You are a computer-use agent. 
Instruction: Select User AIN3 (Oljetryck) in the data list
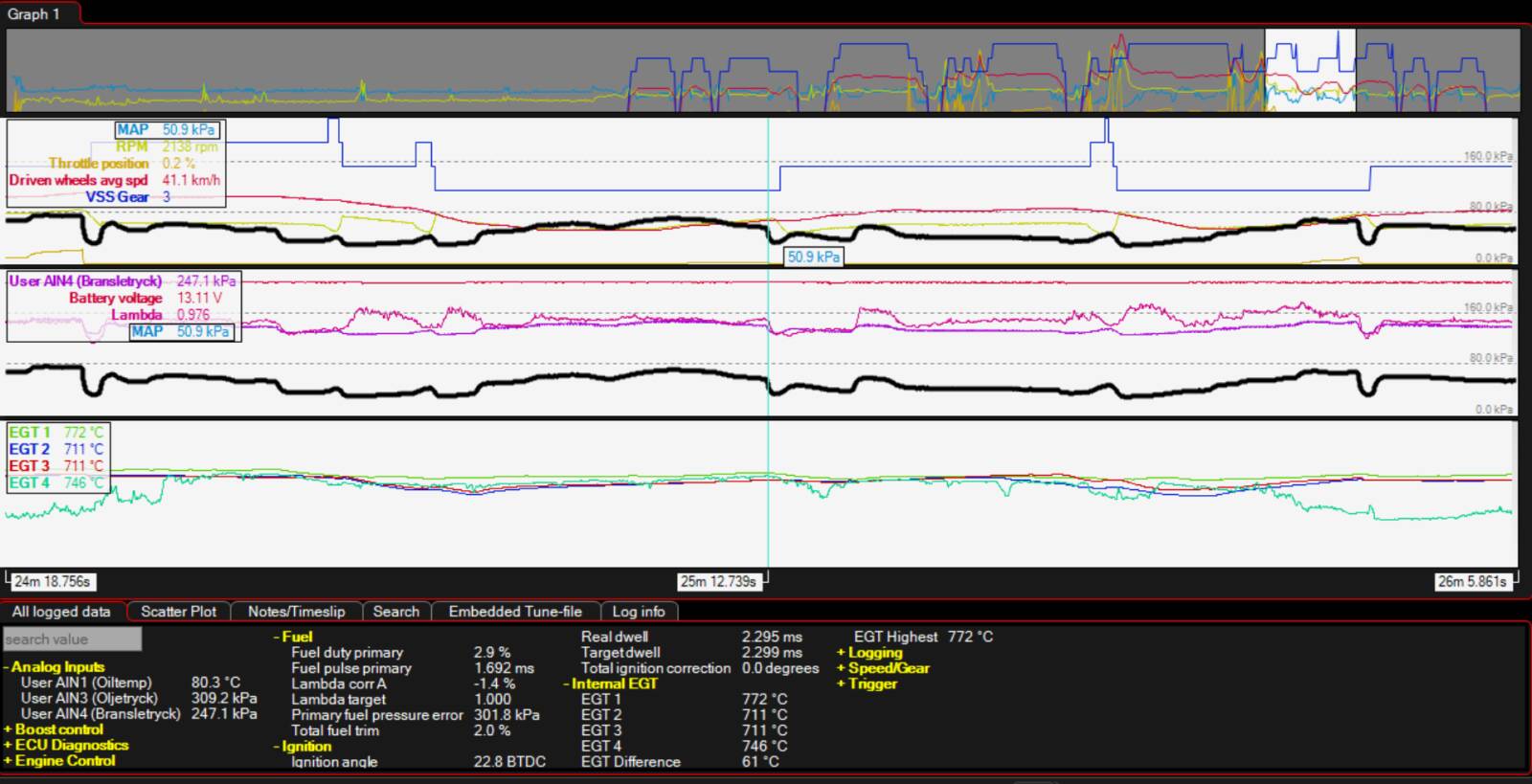click(88, 699)
